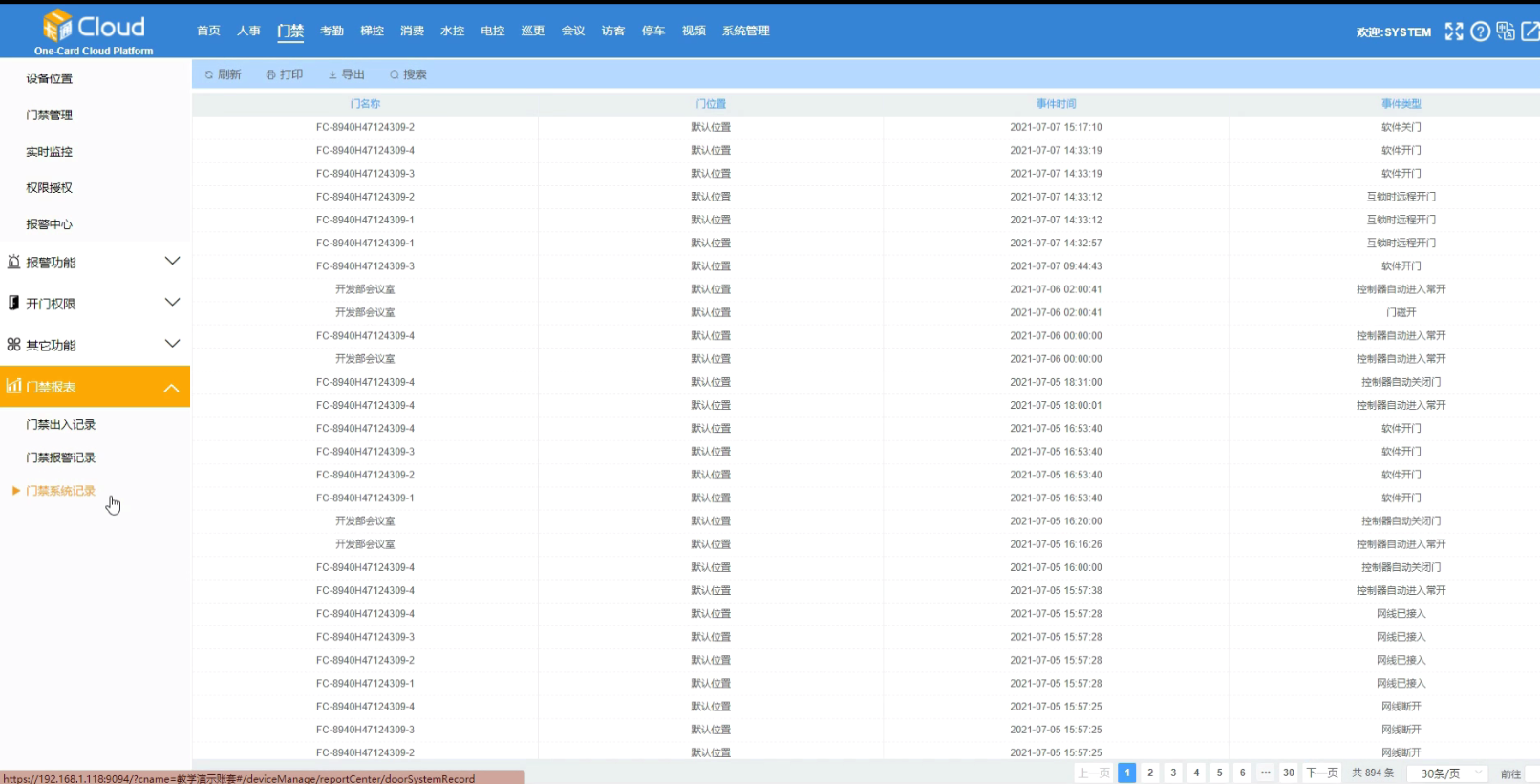
Task: Open help via question mark icon
Action: point(1480,32)
